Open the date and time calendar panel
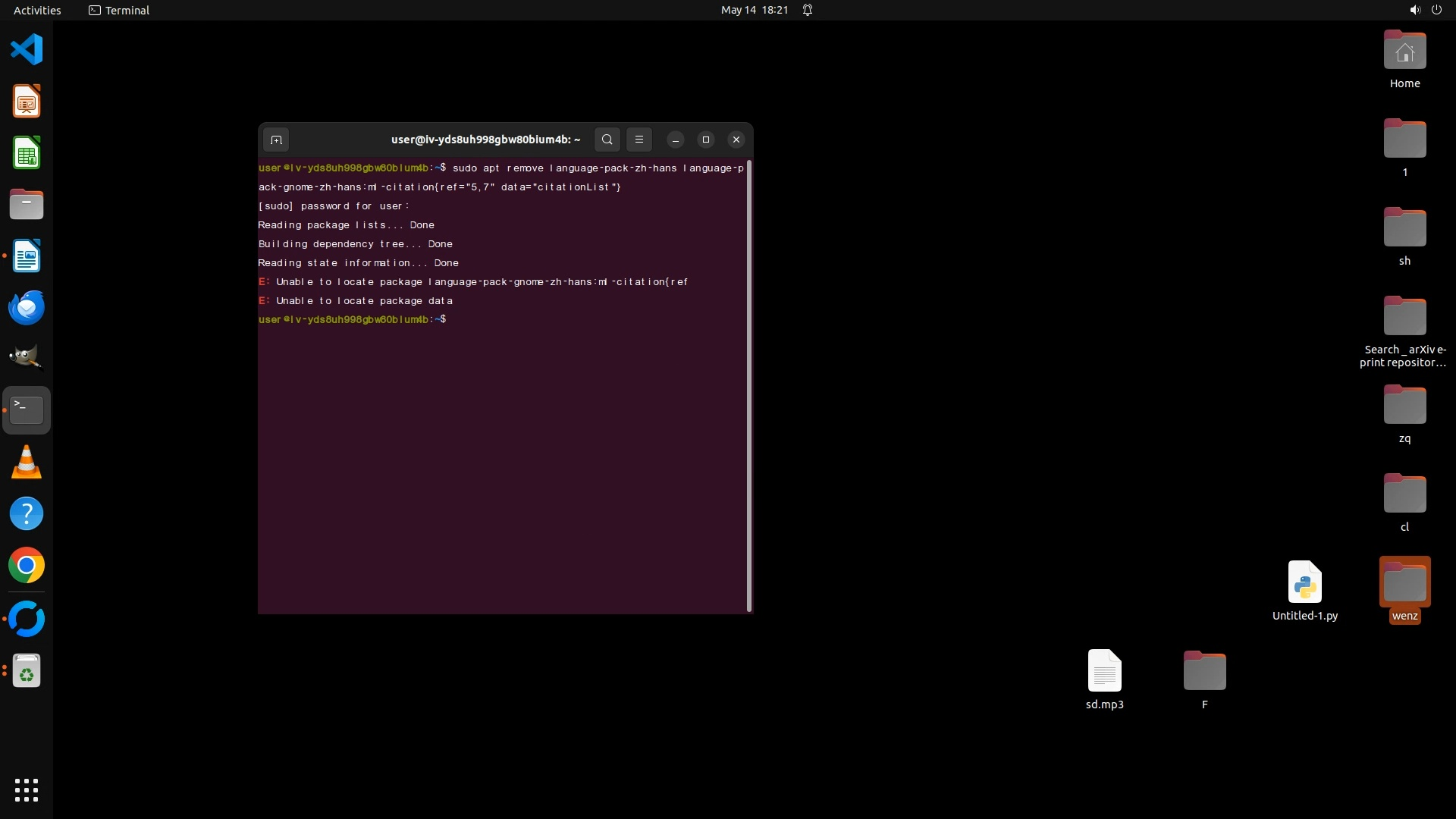 click(x=754, y=10)
